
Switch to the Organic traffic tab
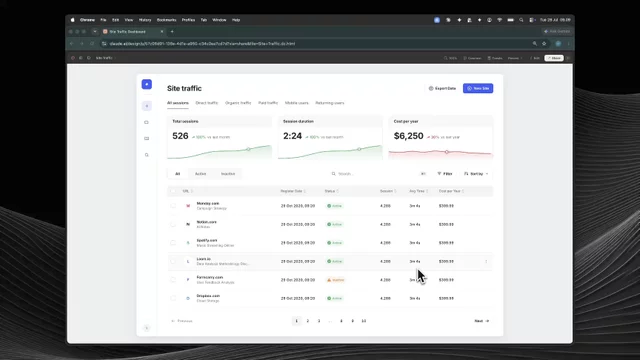(238, 103)
